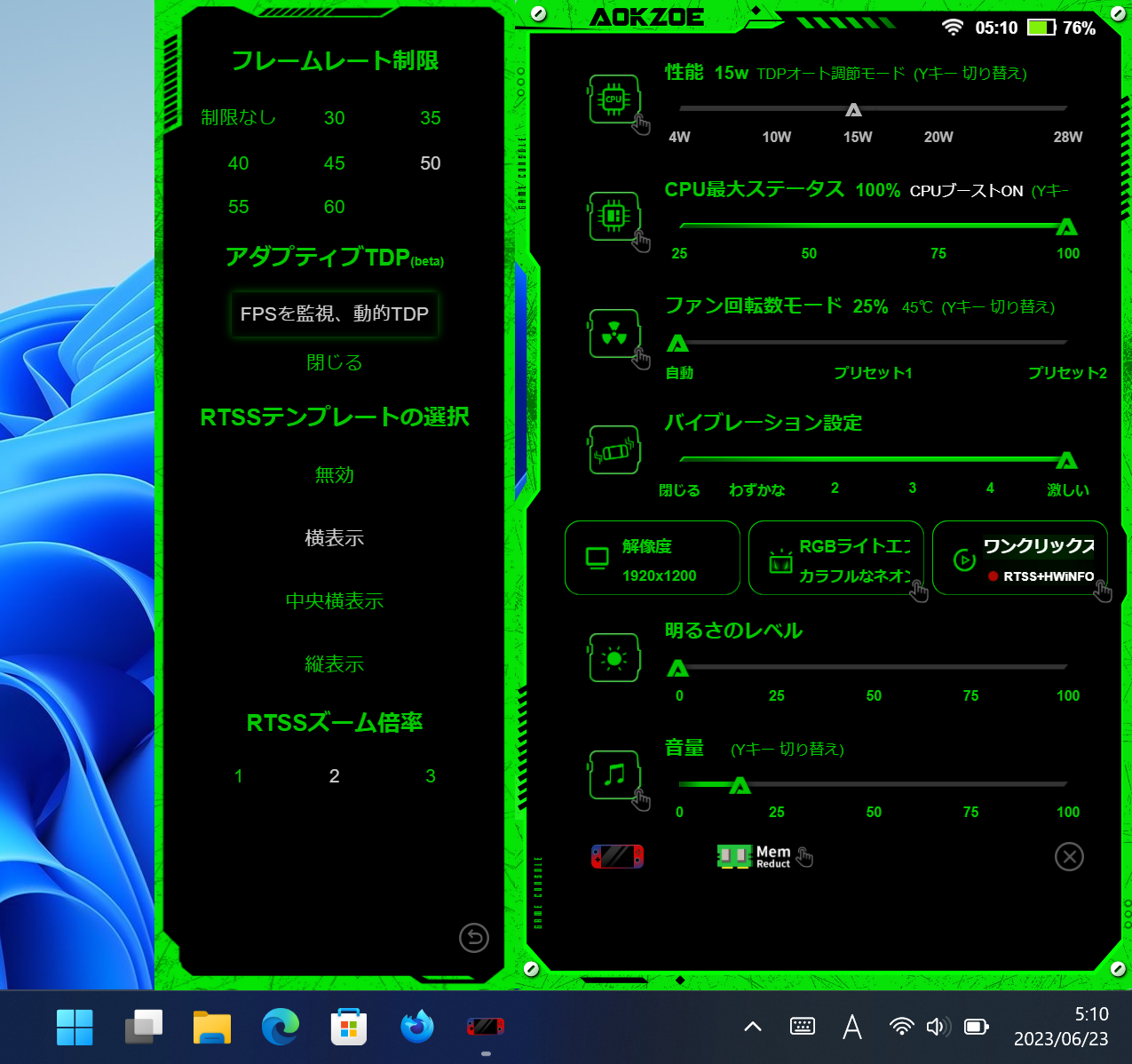Open the taskbar clock and date
This screenshot has height=1064, width=1132.
1062,1027
